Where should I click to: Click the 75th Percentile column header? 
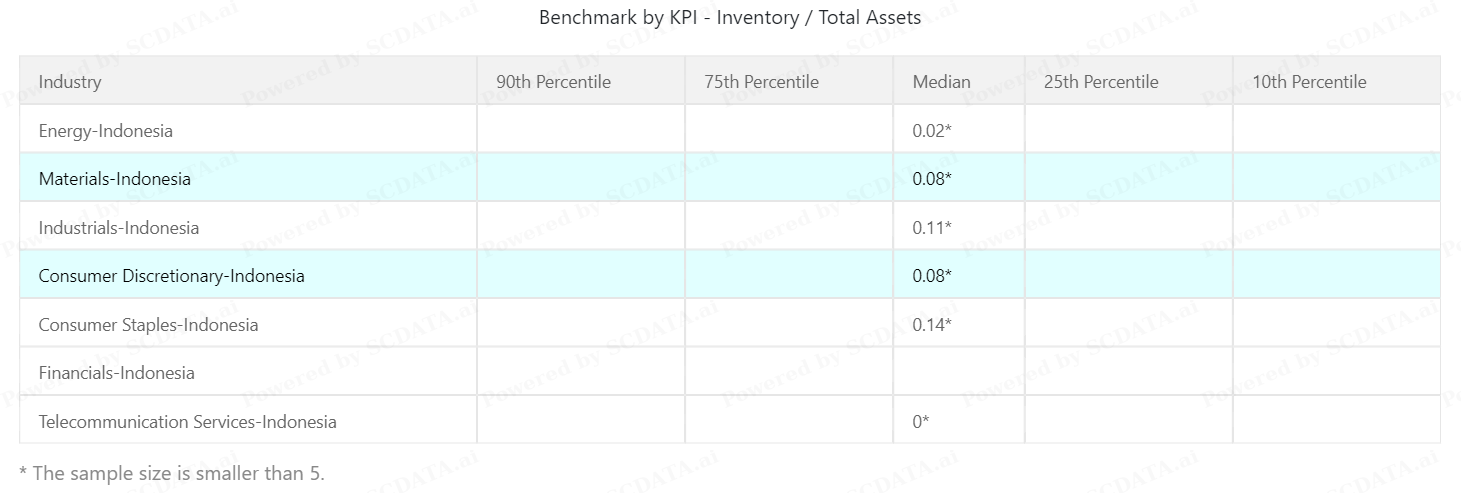pyautogui.click(x=761, y=82)
